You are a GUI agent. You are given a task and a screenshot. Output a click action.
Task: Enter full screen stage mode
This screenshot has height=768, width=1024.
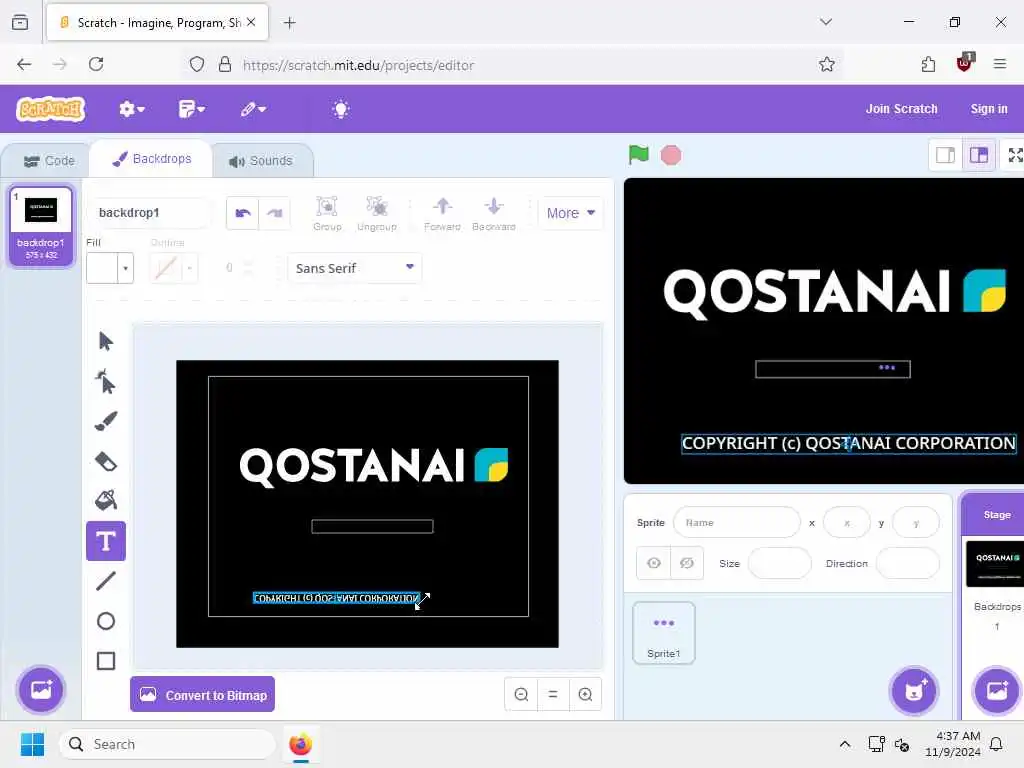pos(1014,155)
